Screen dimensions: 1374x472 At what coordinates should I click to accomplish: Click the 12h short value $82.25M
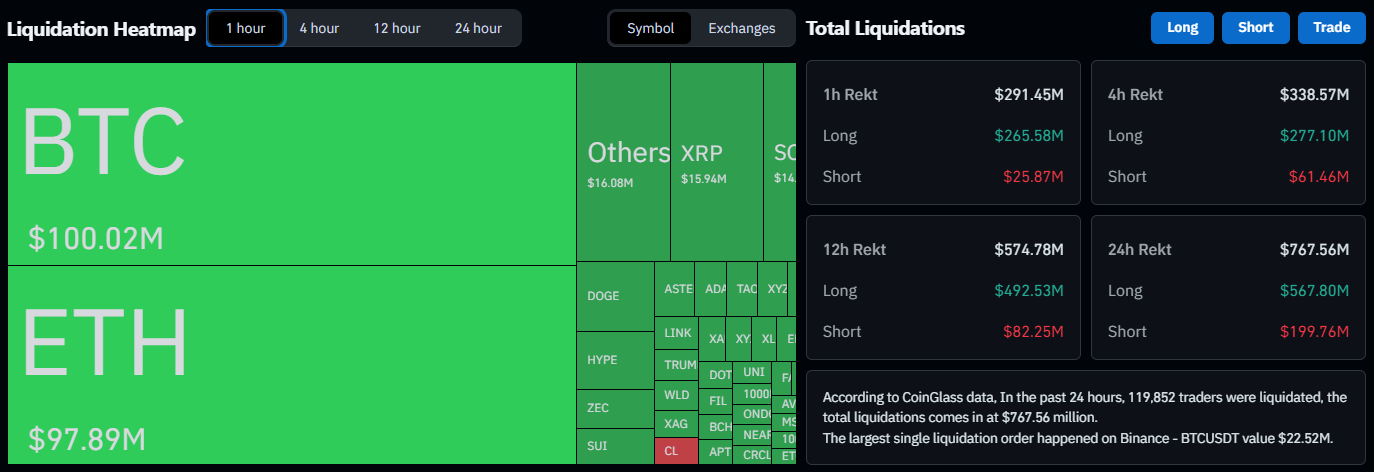[x=1033, y=331]
